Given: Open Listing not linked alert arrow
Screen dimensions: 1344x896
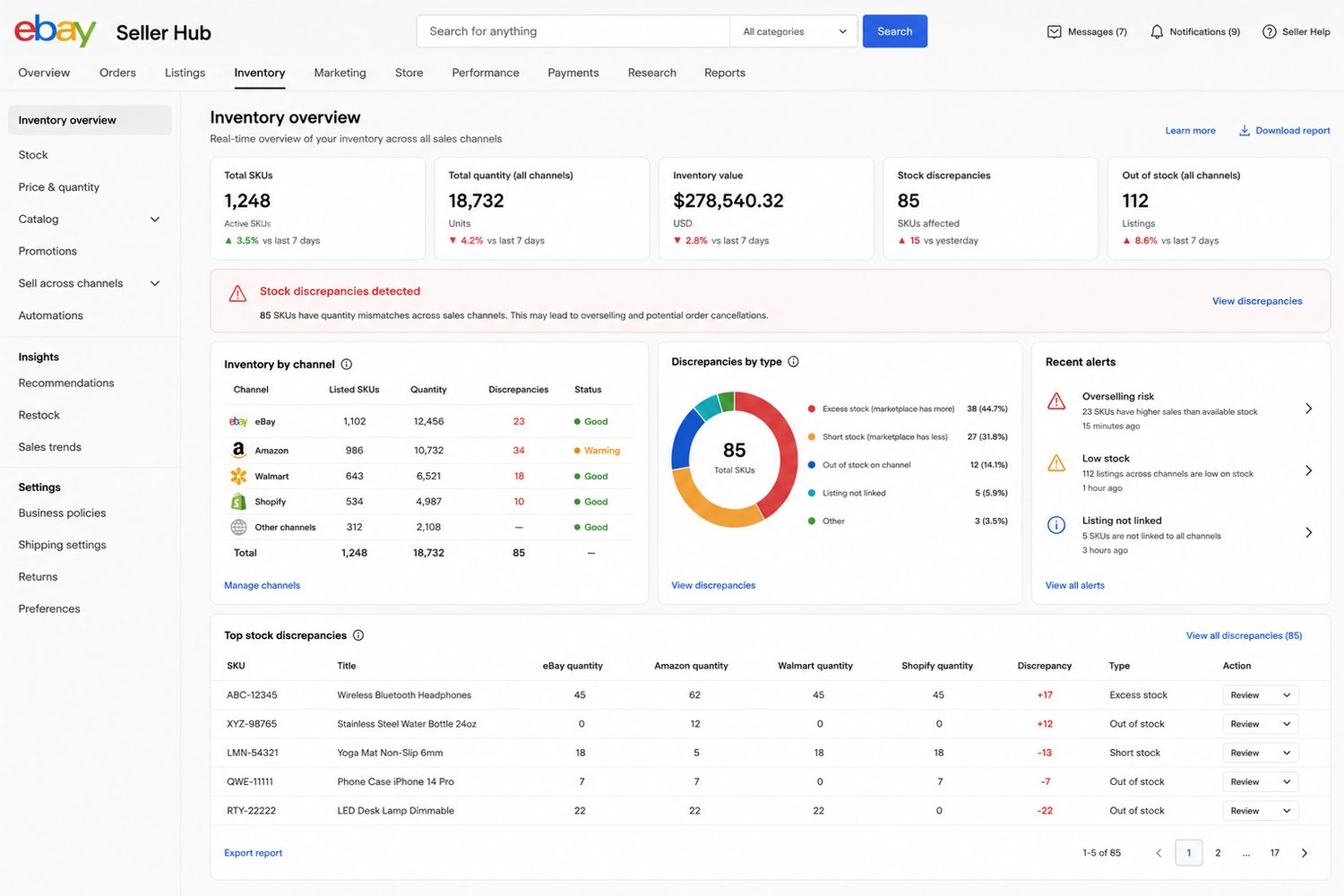Looking at the screenshot, I should pyautogui.click(x=1308, y=532).
